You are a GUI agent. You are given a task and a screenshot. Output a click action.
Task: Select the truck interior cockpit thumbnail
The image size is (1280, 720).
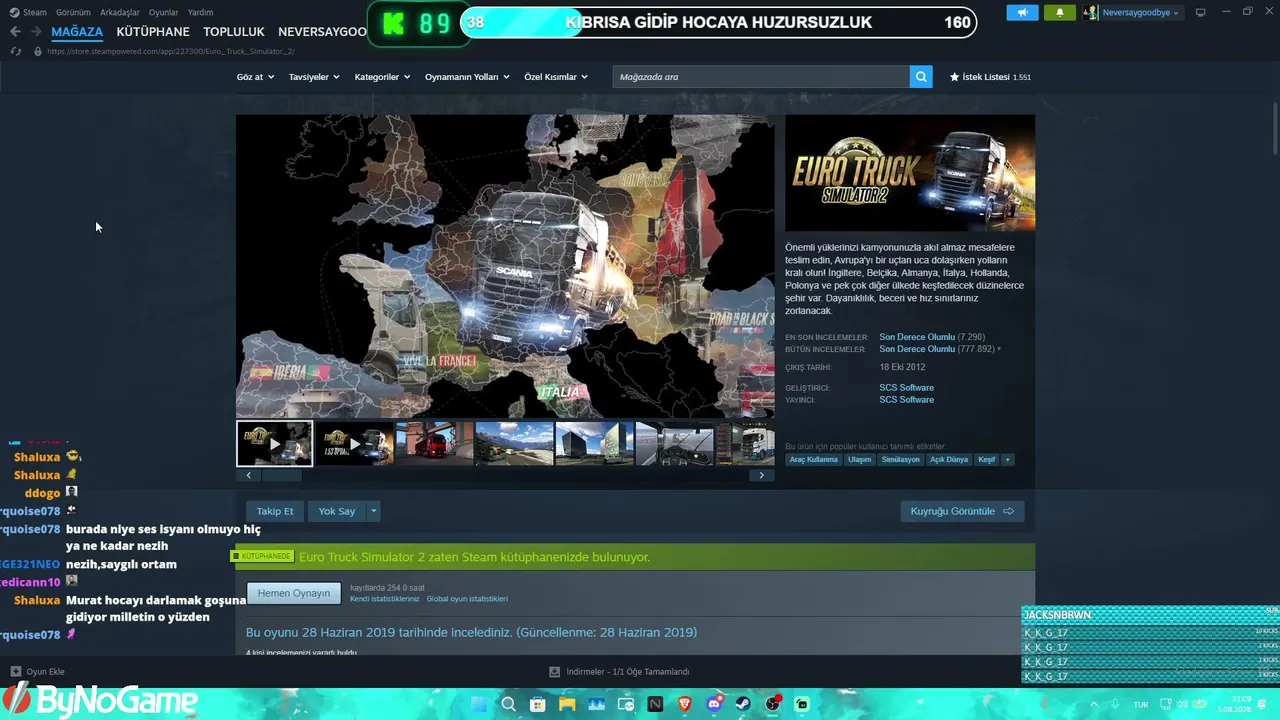pyautogui.click(x=675, y=443)
